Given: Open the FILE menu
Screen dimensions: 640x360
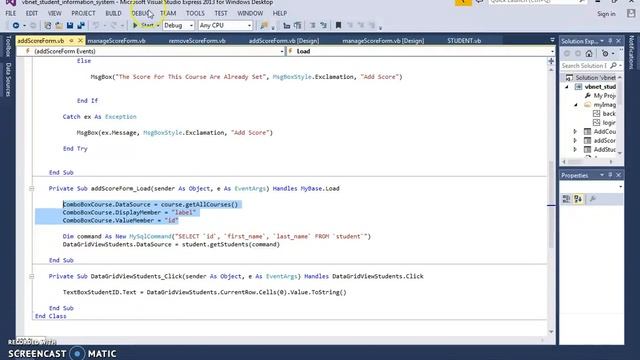Looking at the screenshot, I should tap(11, 13).
